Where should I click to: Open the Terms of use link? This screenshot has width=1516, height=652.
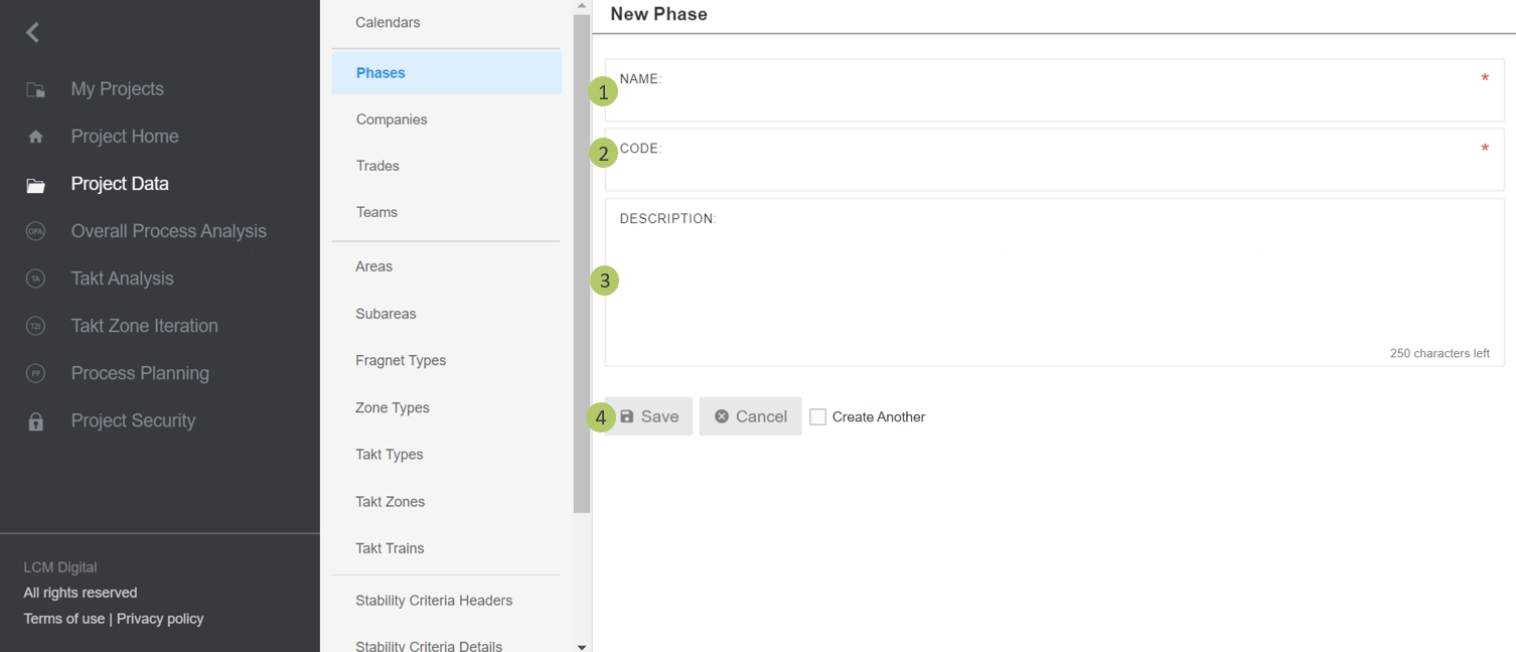point(64,618)
